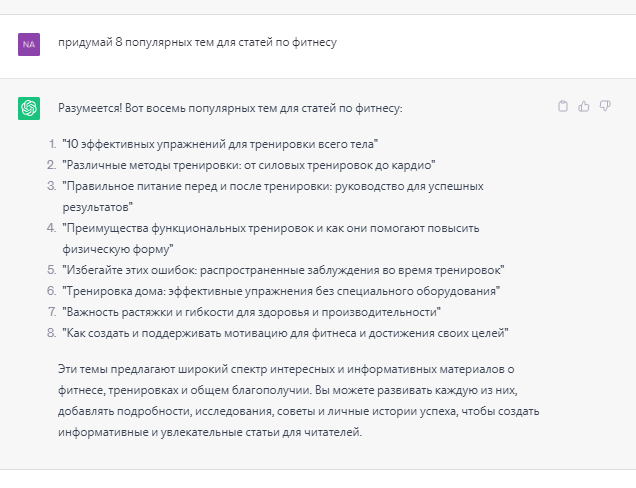Click the word "результатов" ending item 3
Screen dimensions: 636x488
(95, 207)
